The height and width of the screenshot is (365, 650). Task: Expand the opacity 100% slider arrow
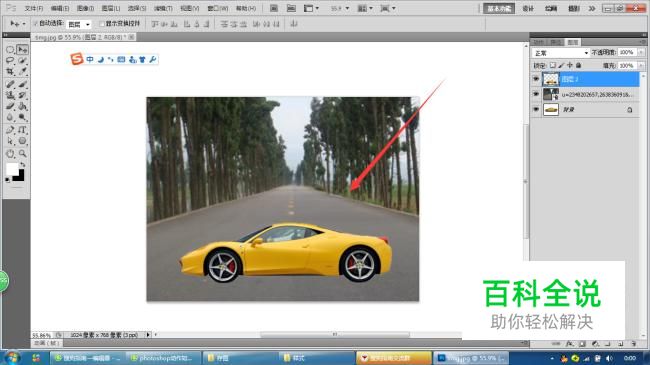pyautogui.click(x=641, y=52)
